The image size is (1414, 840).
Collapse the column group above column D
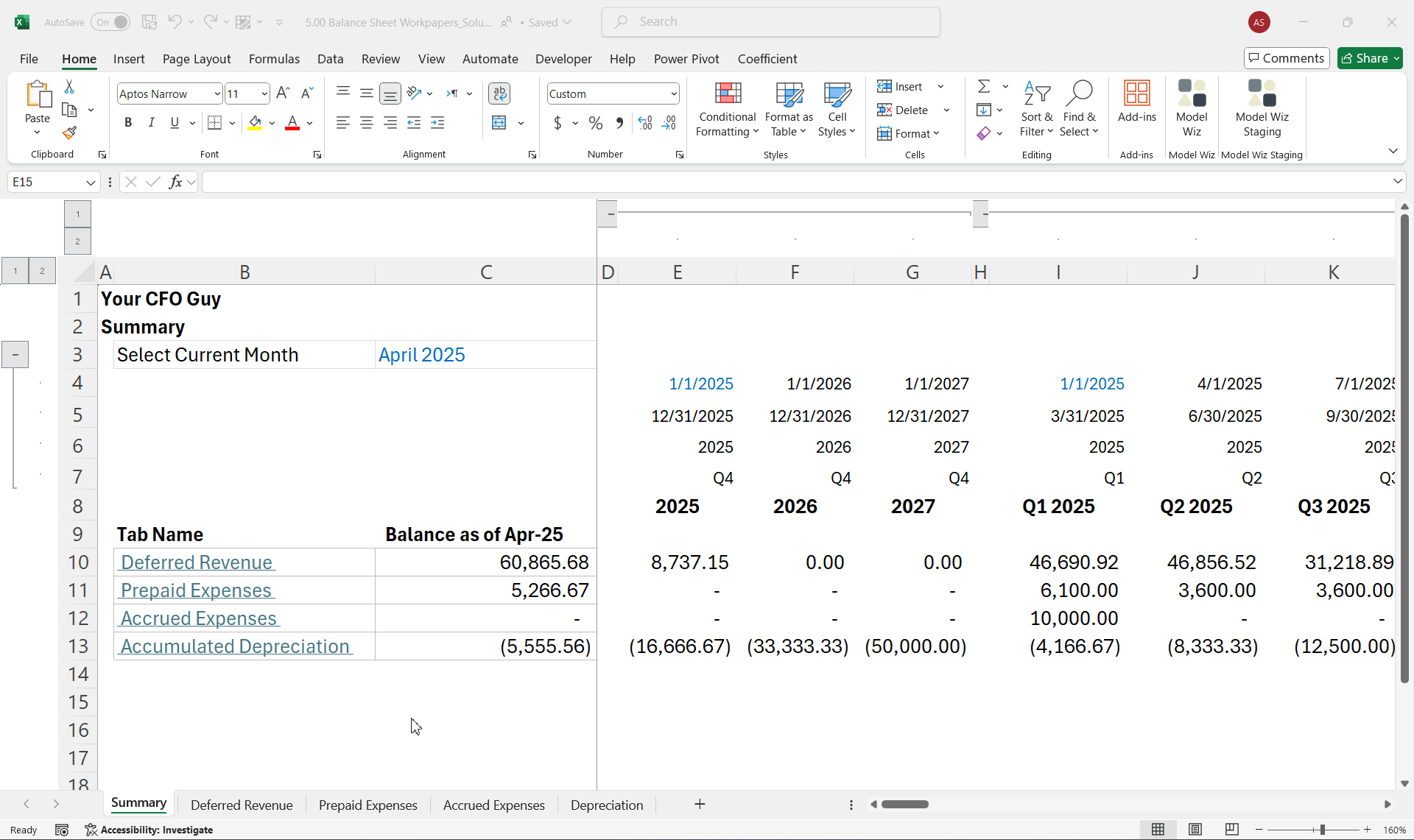point(608,213)
